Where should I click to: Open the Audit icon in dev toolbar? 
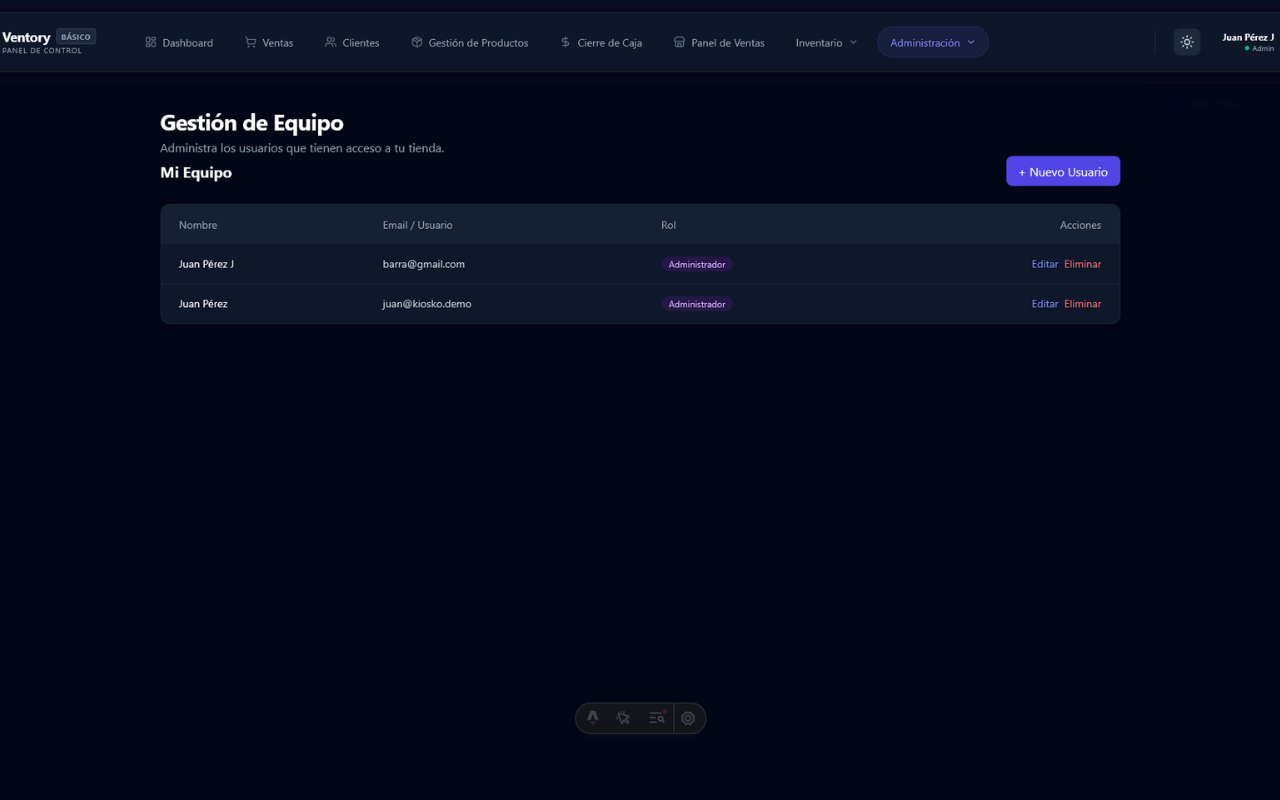(656, 718)
